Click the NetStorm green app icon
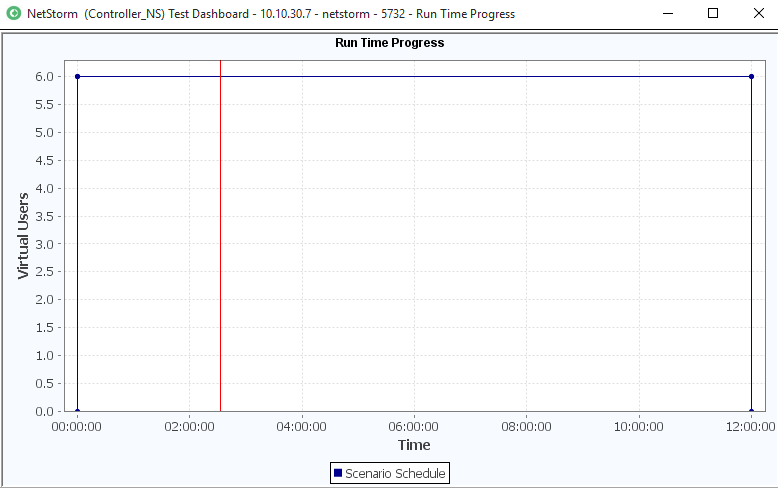 [14, 13]
